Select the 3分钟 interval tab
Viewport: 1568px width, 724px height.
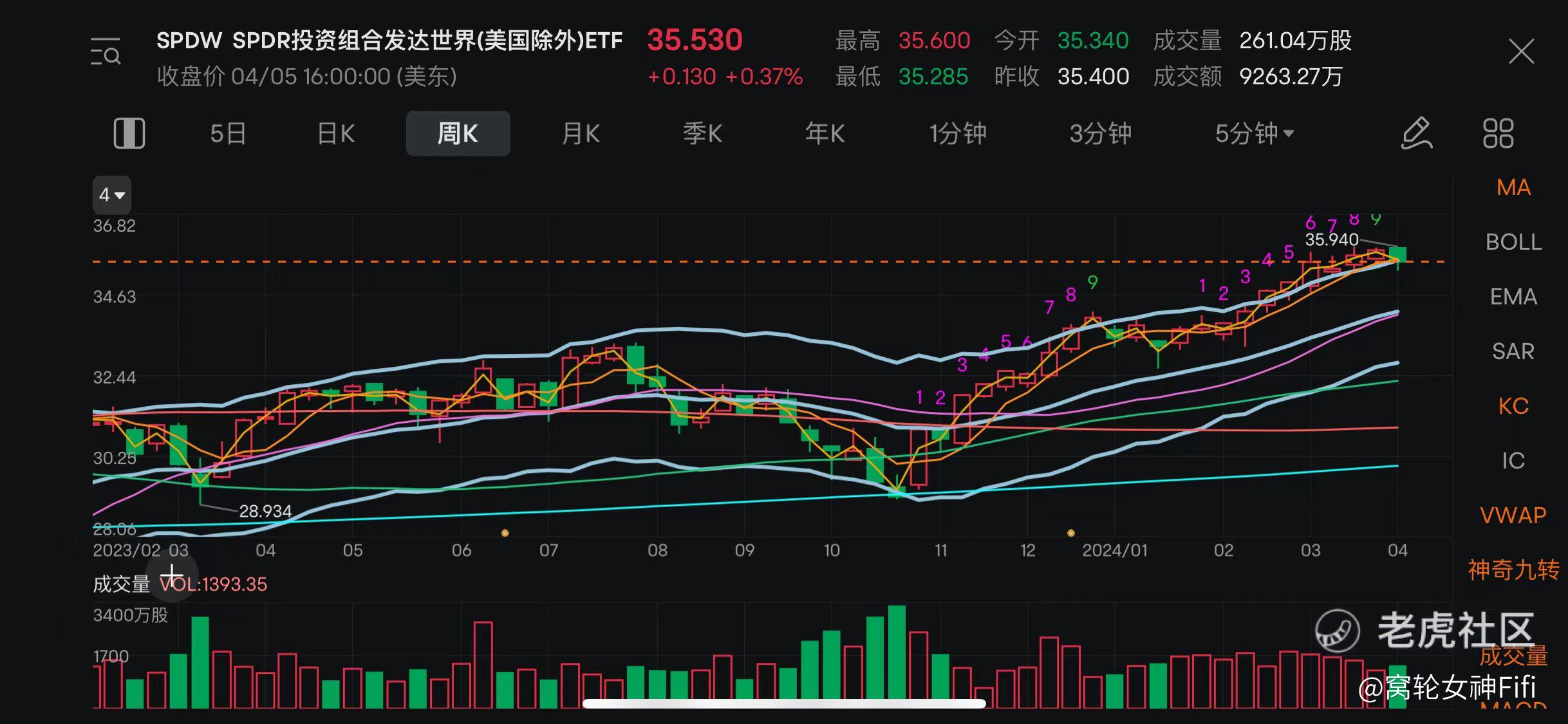[x=1100, y=134]
